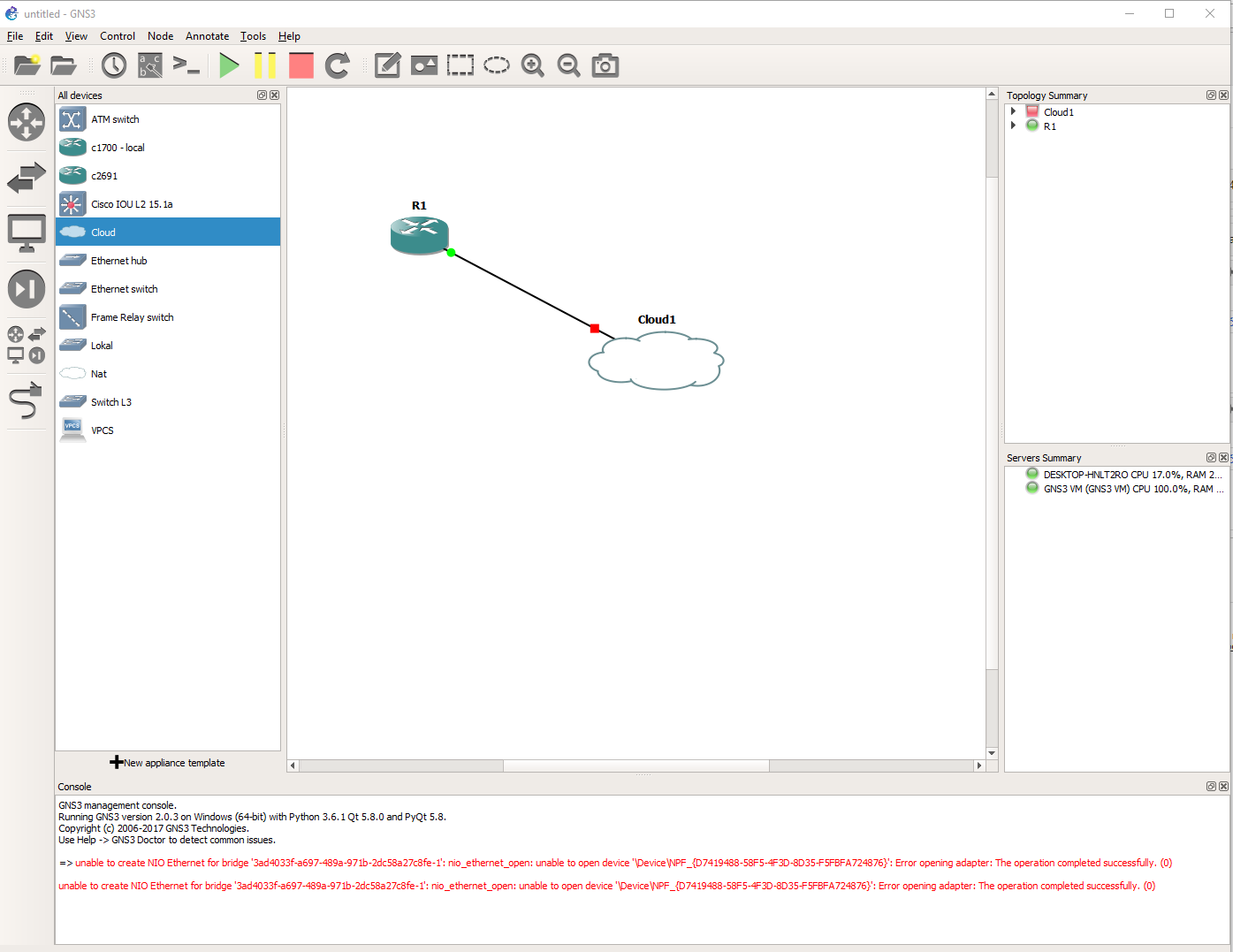Select Switch L3 device

(168, 402)
